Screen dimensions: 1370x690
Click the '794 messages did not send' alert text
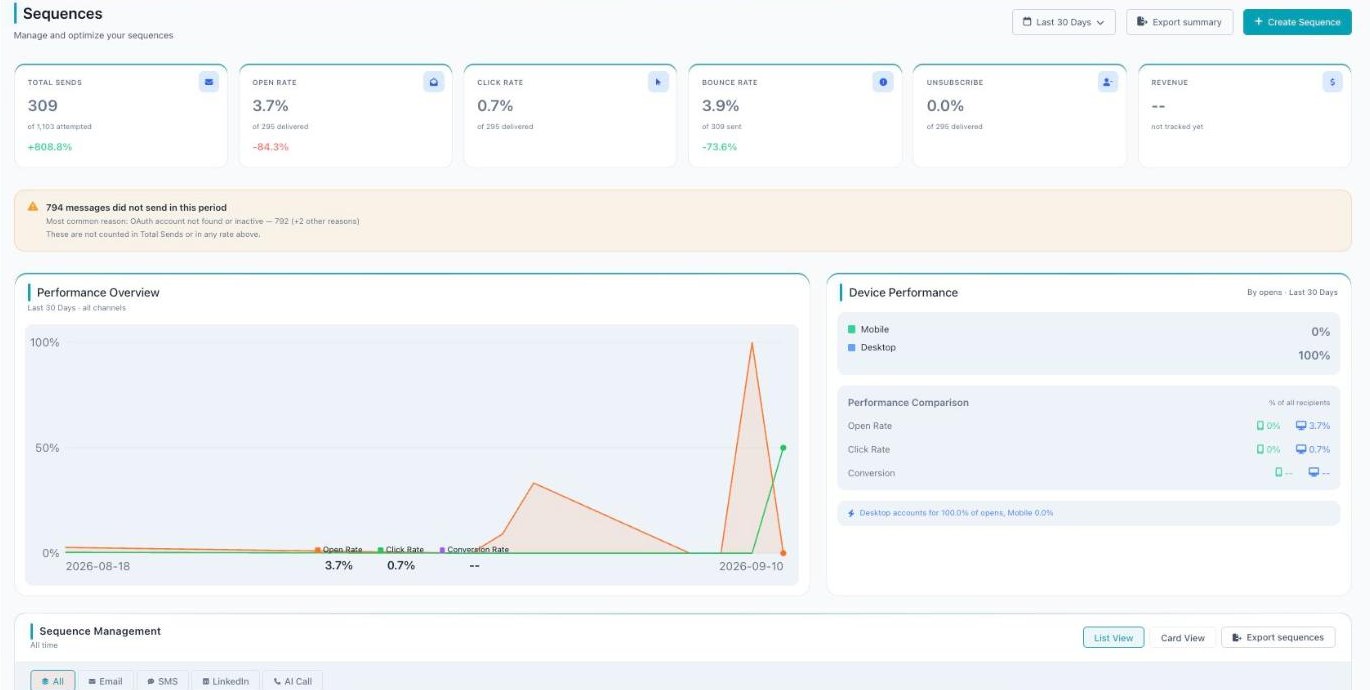point(136,208)
